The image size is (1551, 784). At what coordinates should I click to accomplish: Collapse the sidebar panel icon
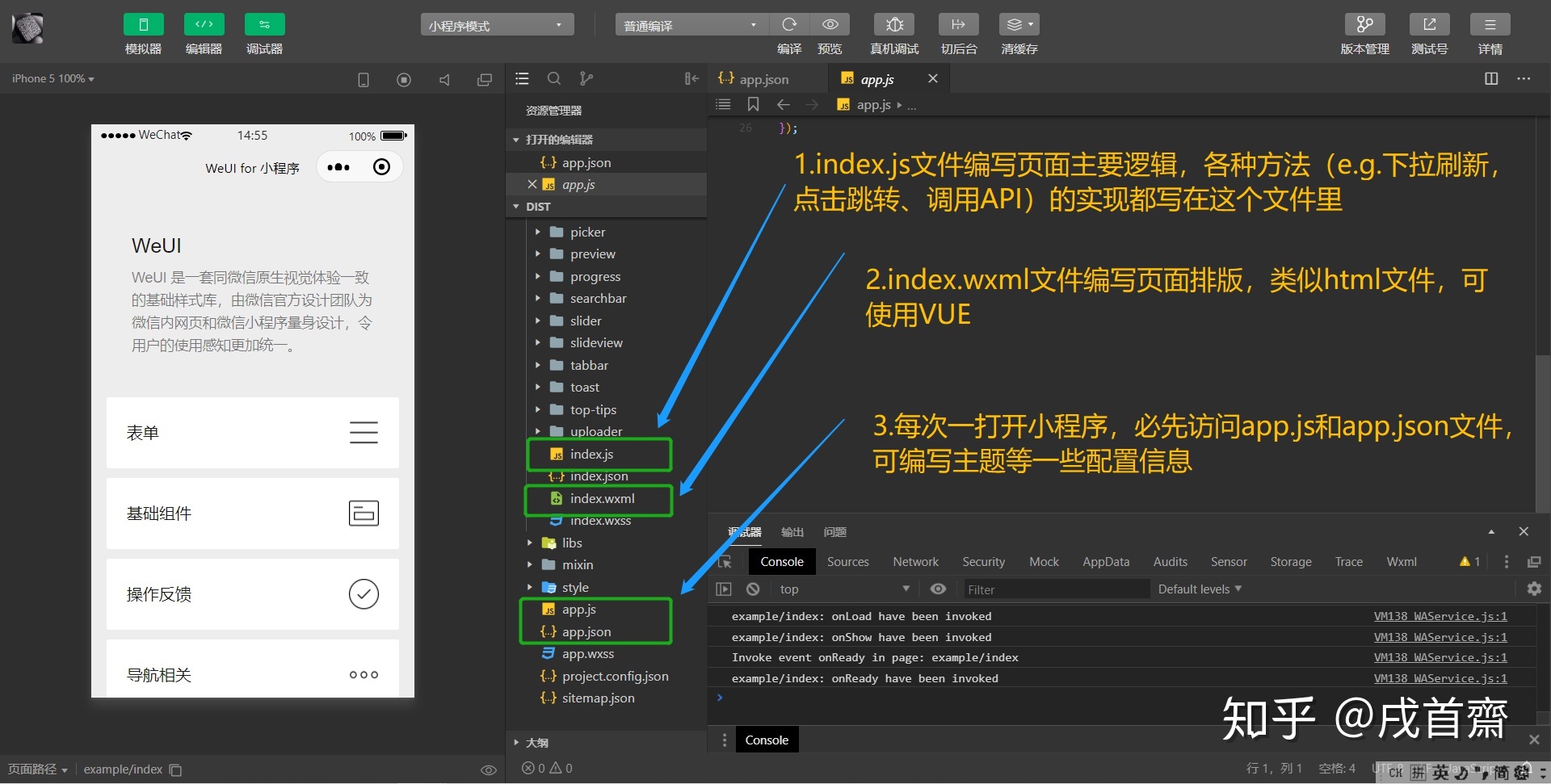pyautogui.click(x=691, y=78)
